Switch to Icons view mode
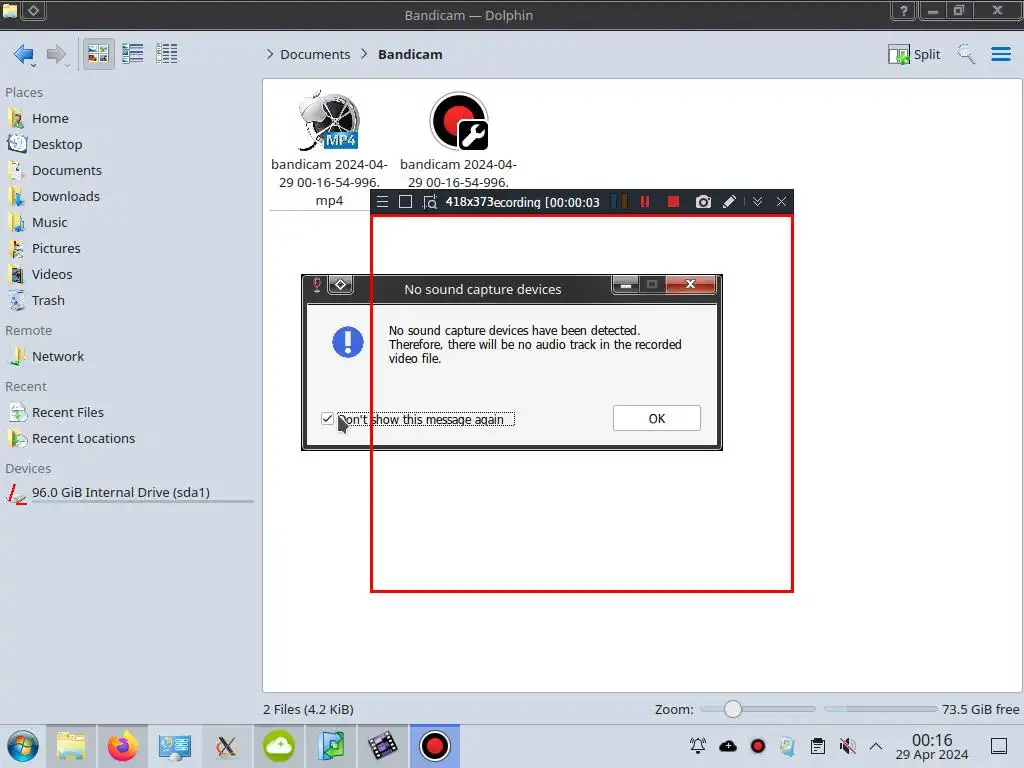The image size is (1024, 768). [98, 54]
